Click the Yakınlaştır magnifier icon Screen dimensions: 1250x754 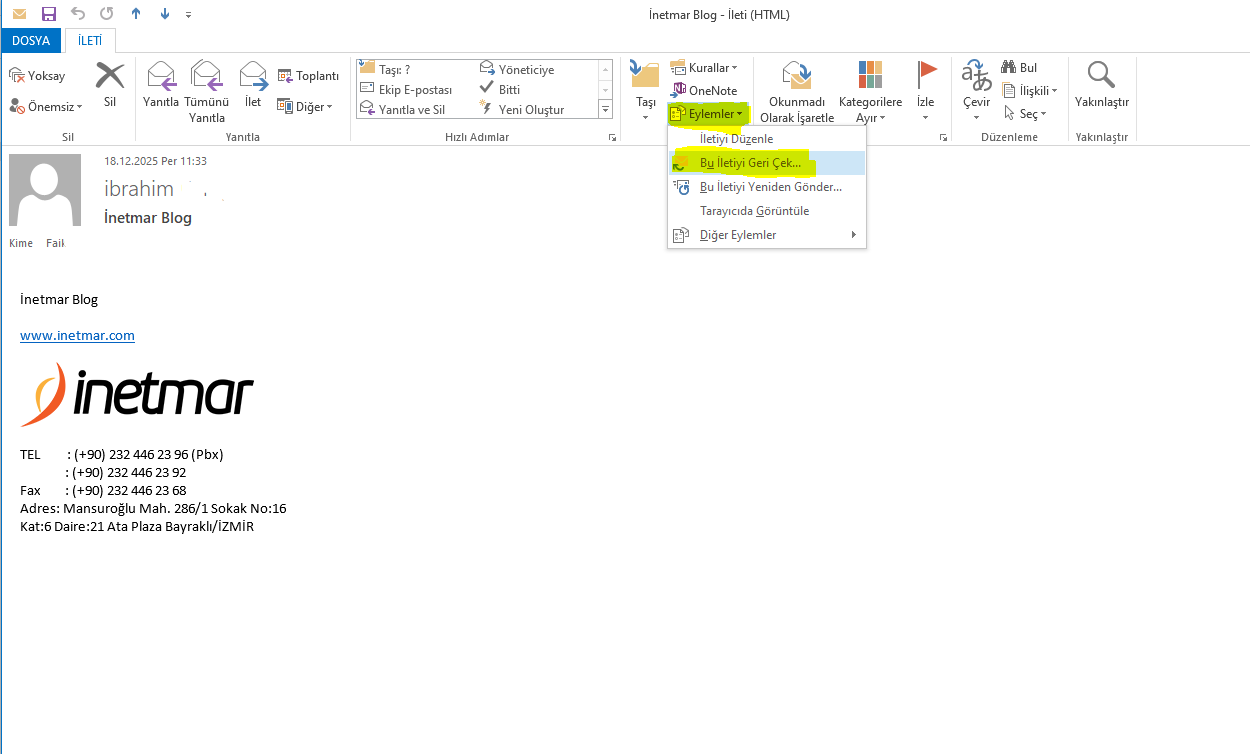pyautogui.click(x=1101, y=76)
